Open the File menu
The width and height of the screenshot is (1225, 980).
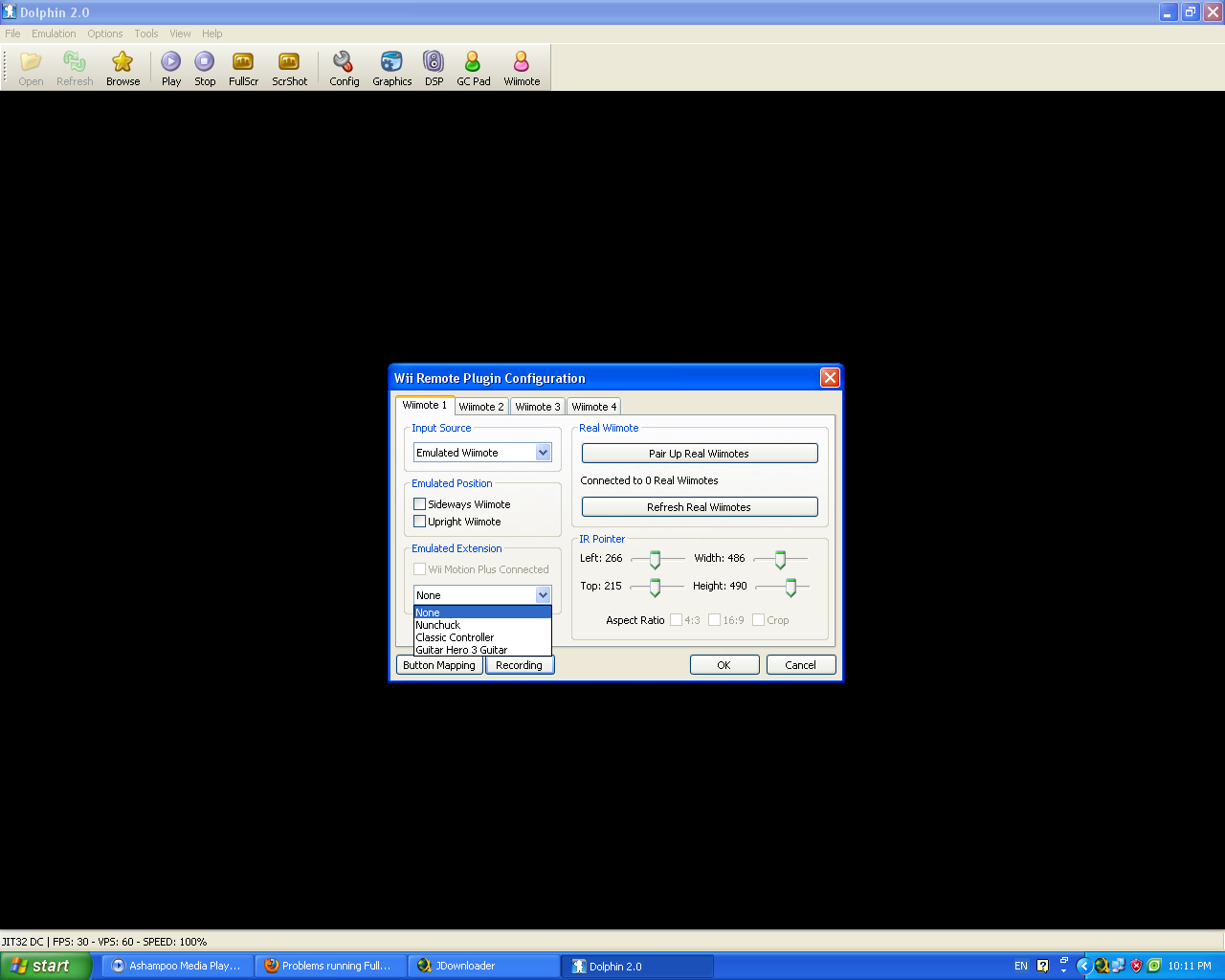[x=12, y=33]
